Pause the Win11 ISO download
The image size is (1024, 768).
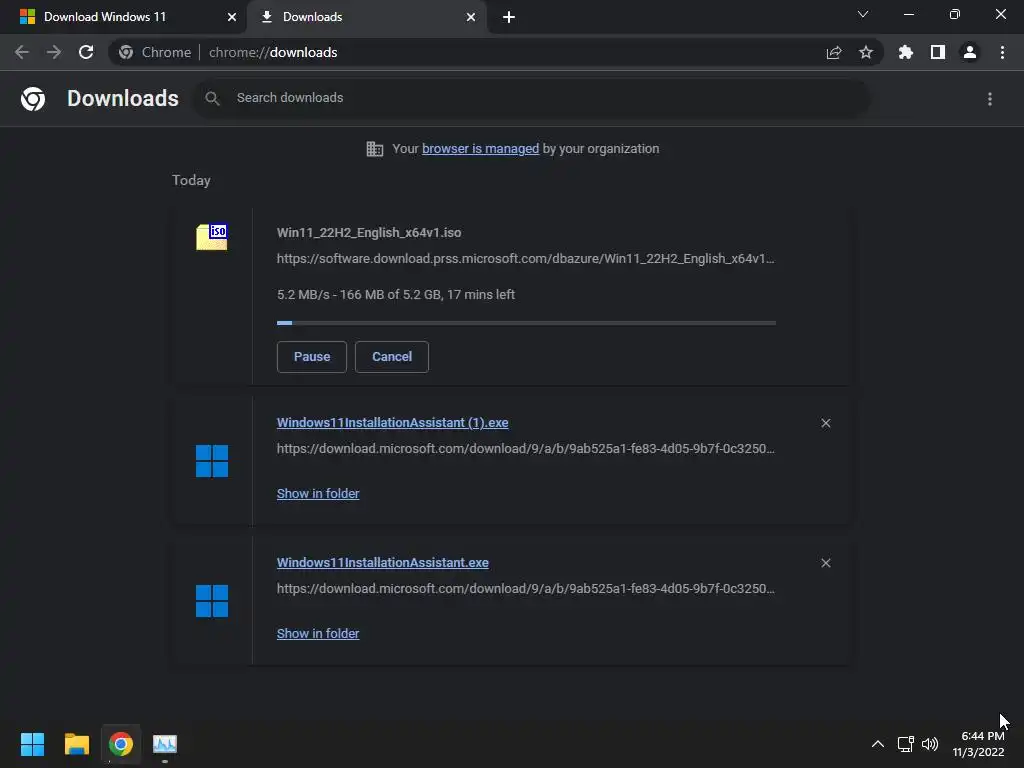point(312,357)
